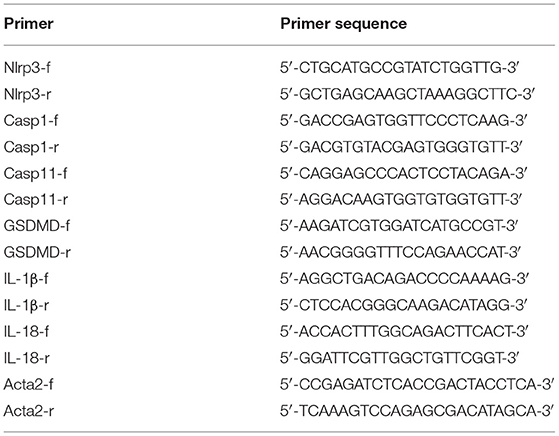Select the Casp11-r primer label
This screenshot has width=559, height=436.
[36, 200]
